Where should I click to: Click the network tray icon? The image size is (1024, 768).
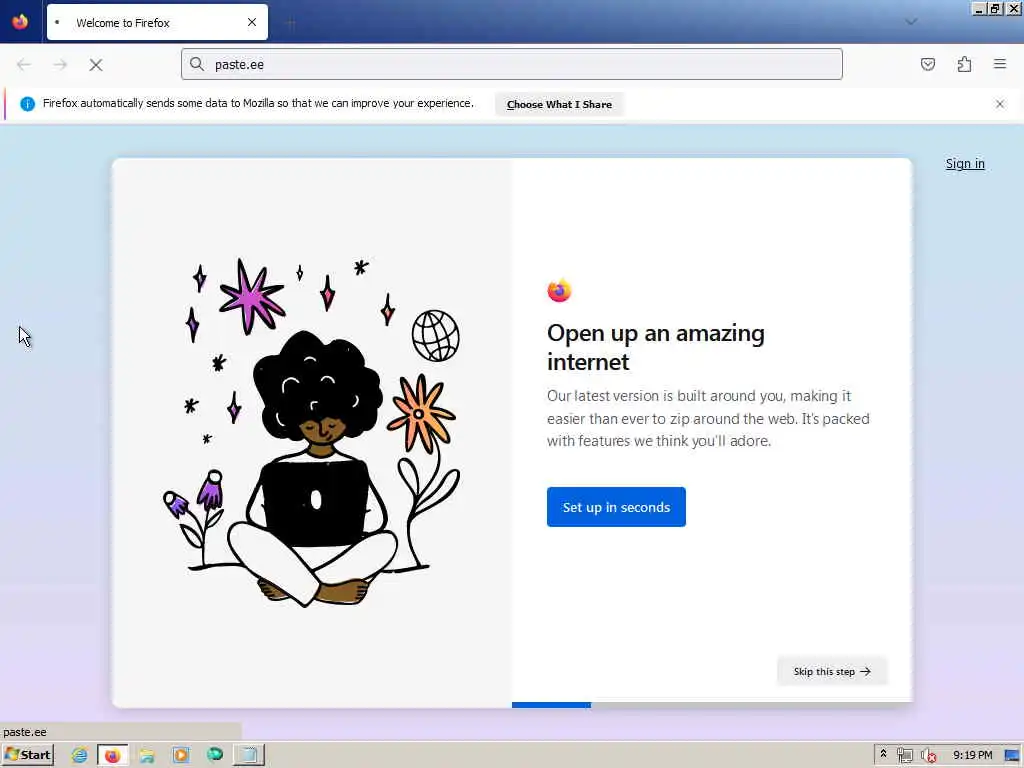tap(904, 756)
